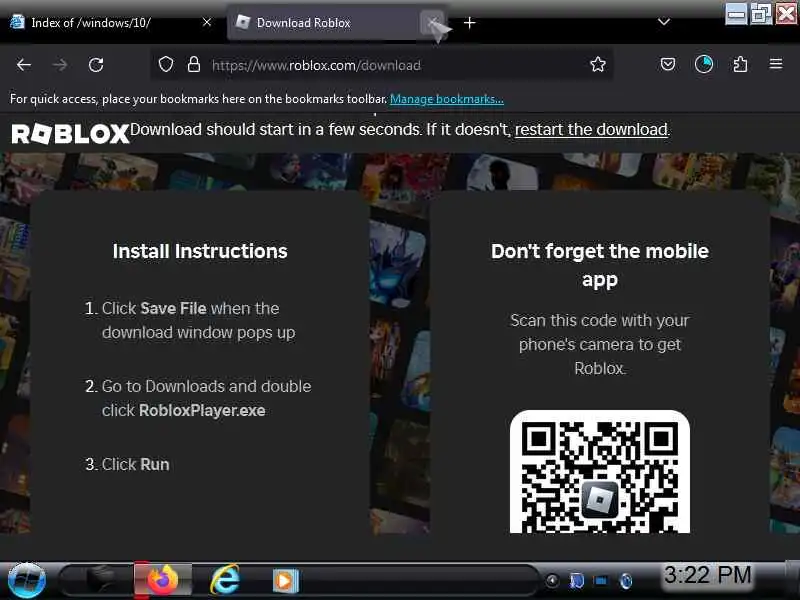
Task: Open the Firefox application menu
Action: coord(776,64)
